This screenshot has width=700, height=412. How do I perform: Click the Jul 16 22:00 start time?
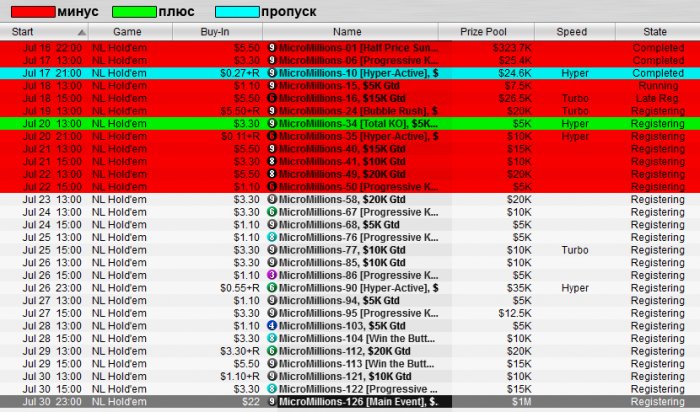[52, 48]
